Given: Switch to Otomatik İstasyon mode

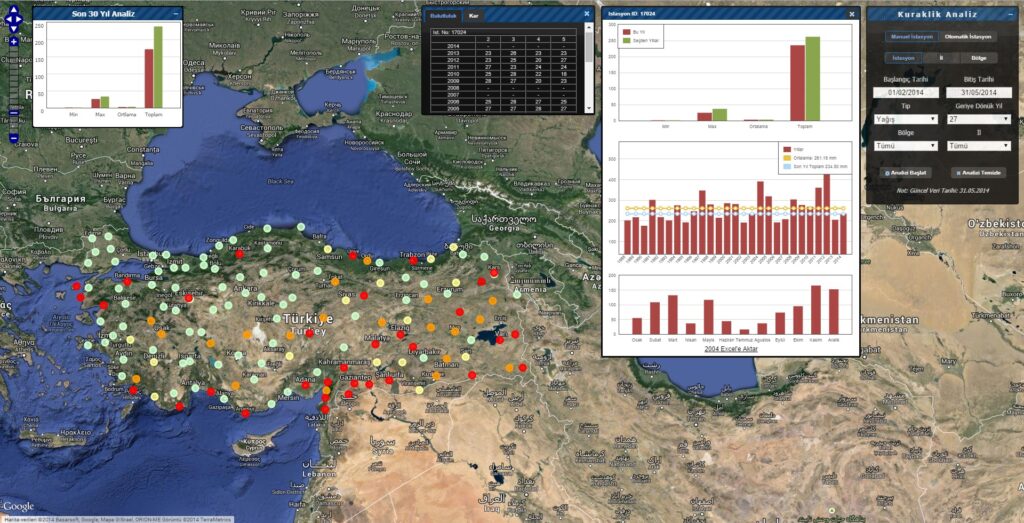Looking at the screenshot, I should (x=968, y=37).
